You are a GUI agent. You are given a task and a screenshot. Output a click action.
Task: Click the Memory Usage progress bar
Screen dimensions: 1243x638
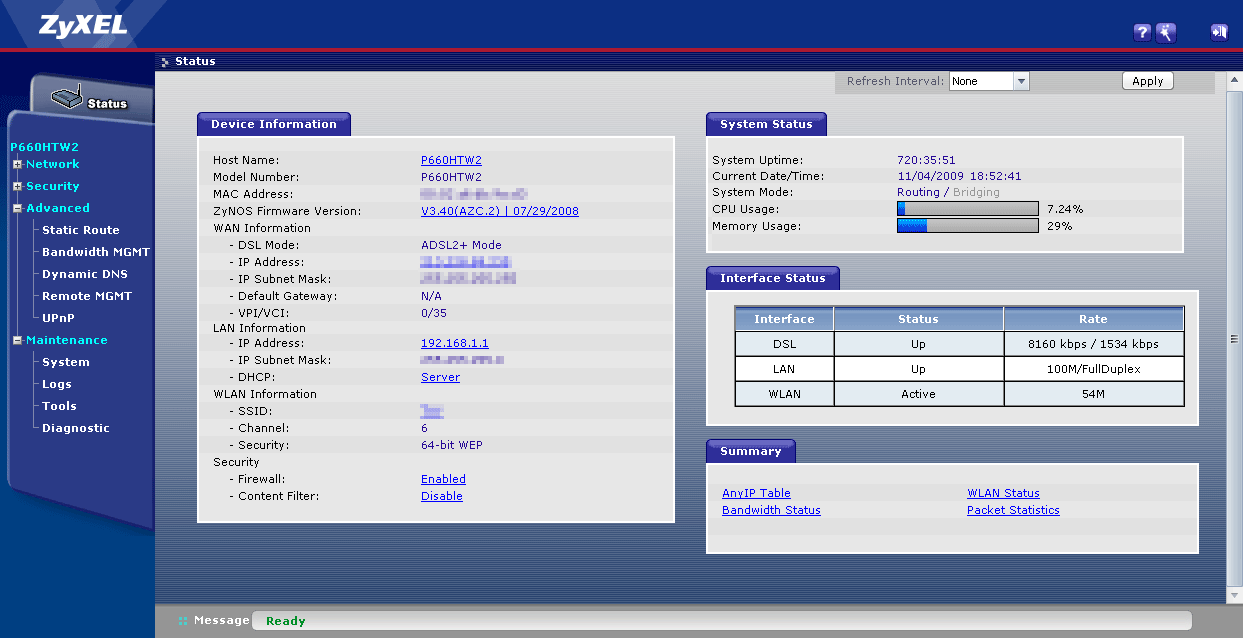click(968, 226)
